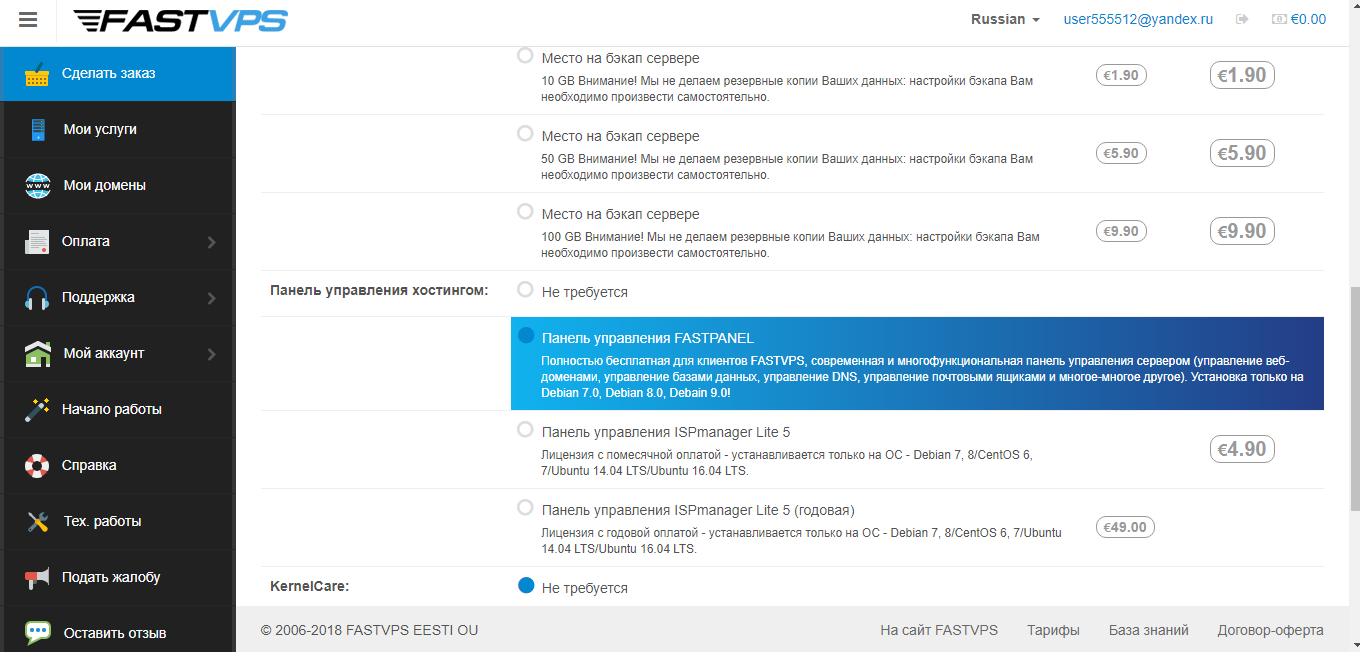Screen dimensions: 1360x652
Task: Select ISPmanager Lite 5 monthly panel option
Action: pyautogui.click(x=525, y=430)
